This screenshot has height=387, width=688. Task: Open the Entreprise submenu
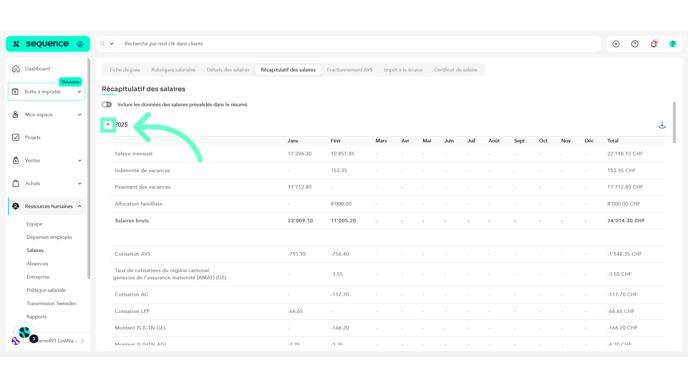pyautogui.click(x=38, y=277)
